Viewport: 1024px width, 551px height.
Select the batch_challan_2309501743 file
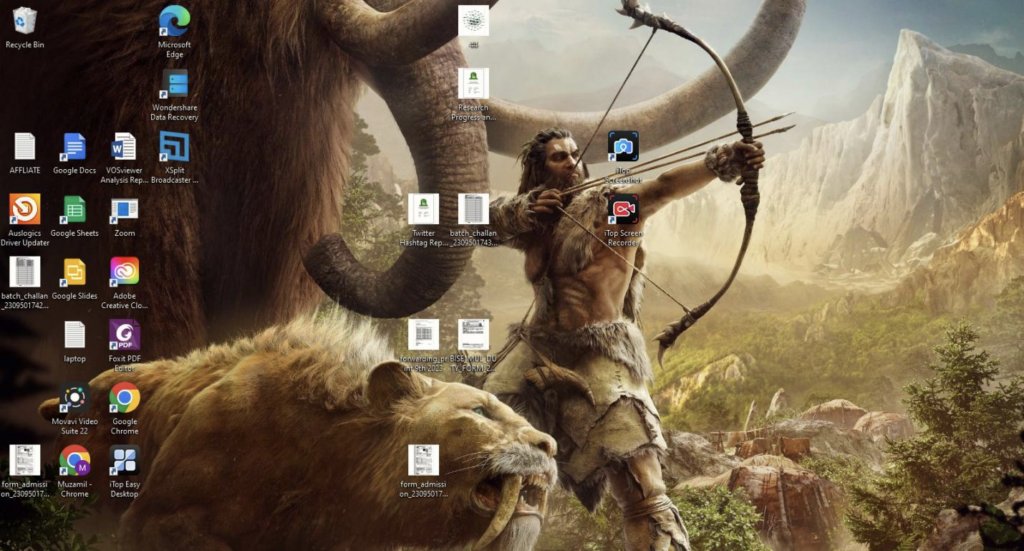pyautogui.click(x=473, y=221)
